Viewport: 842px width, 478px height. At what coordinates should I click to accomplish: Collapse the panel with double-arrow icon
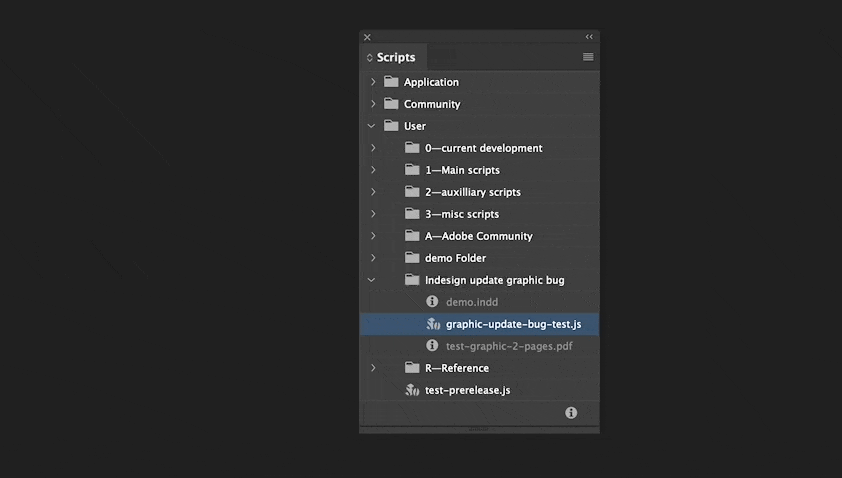pyautogui.click(x=589, y=37)
